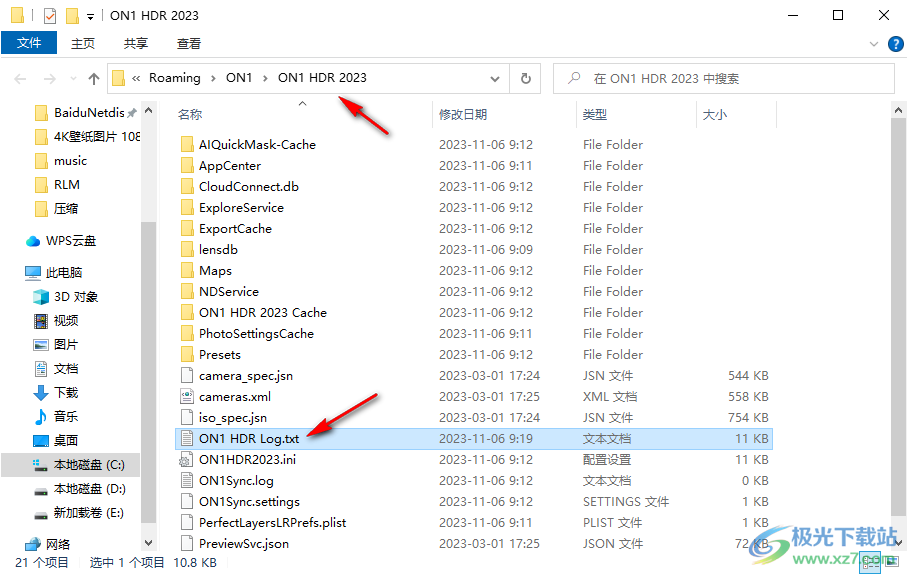
Task: Select the Presets folder icon
Action: [186, 354]
